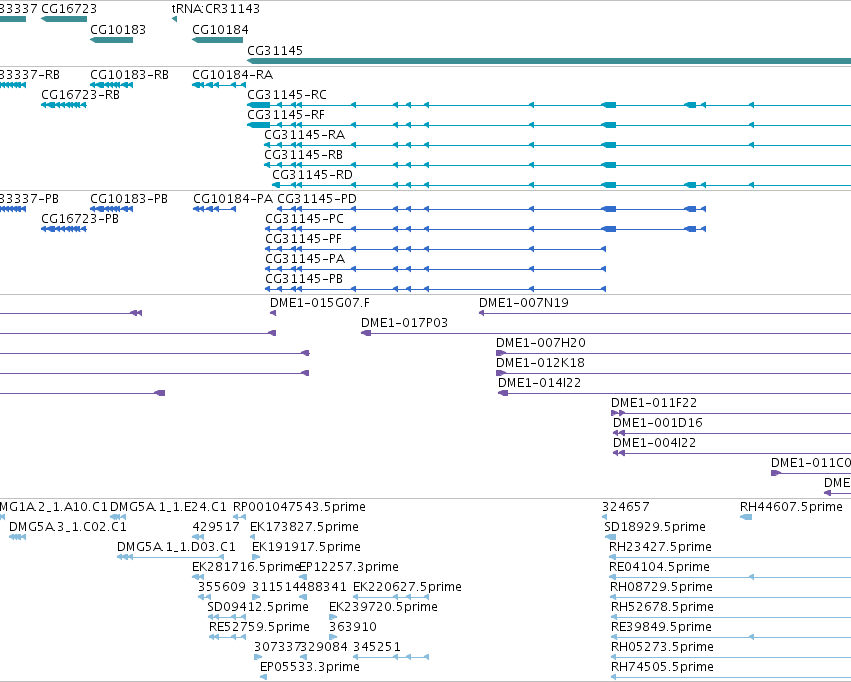Image resolution: width=851 pixels, height=682 pixels.
Task: Click the CG10183-PB protein label
Action: pos(129,199)
